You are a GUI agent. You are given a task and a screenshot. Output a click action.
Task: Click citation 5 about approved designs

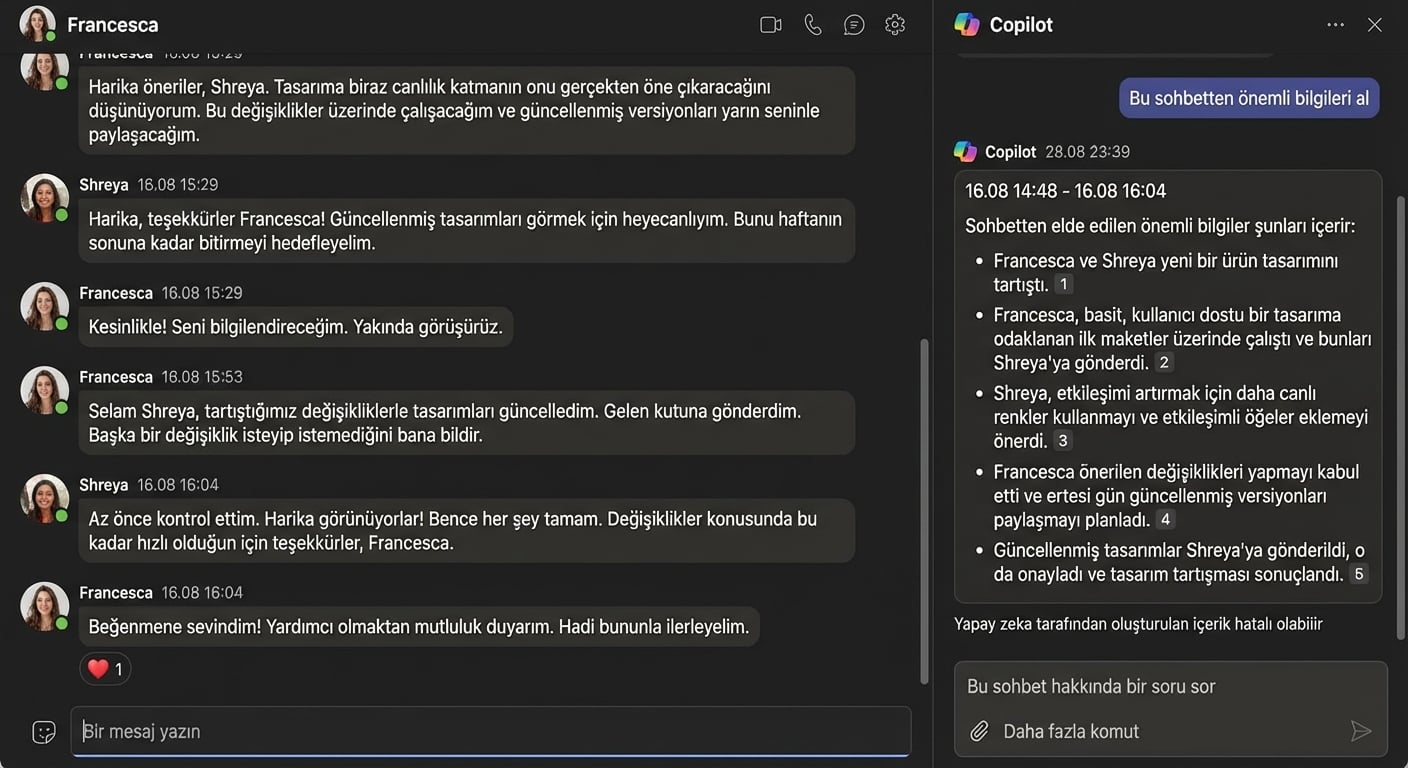(x=1358, y=573)
